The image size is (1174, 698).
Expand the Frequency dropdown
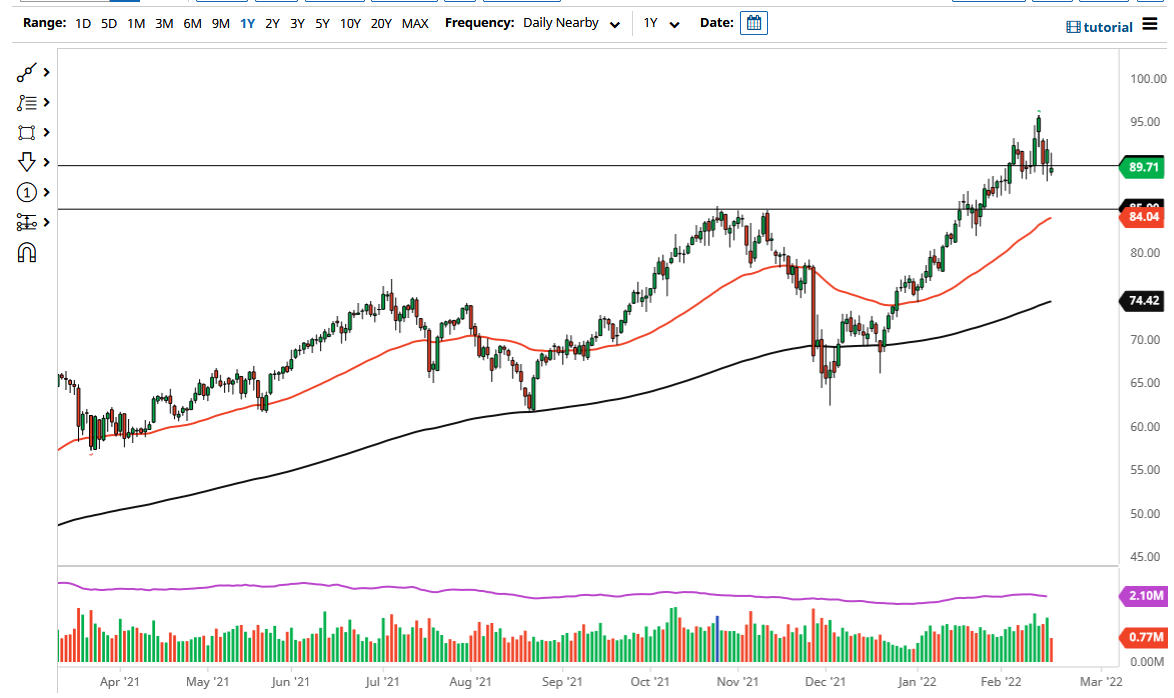pyautogui.click(x=615, y=23)
